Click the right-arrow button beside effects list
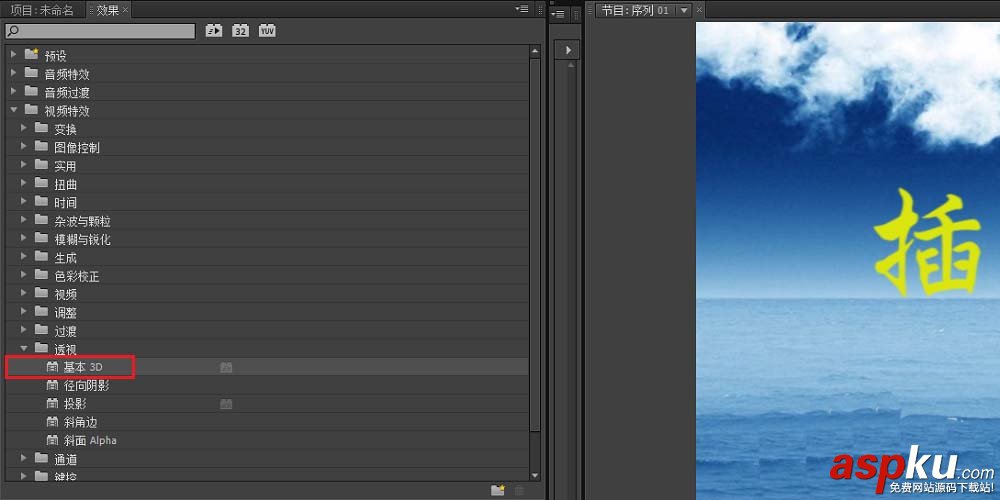The image size is (1000, 500). tap(567, 50)
